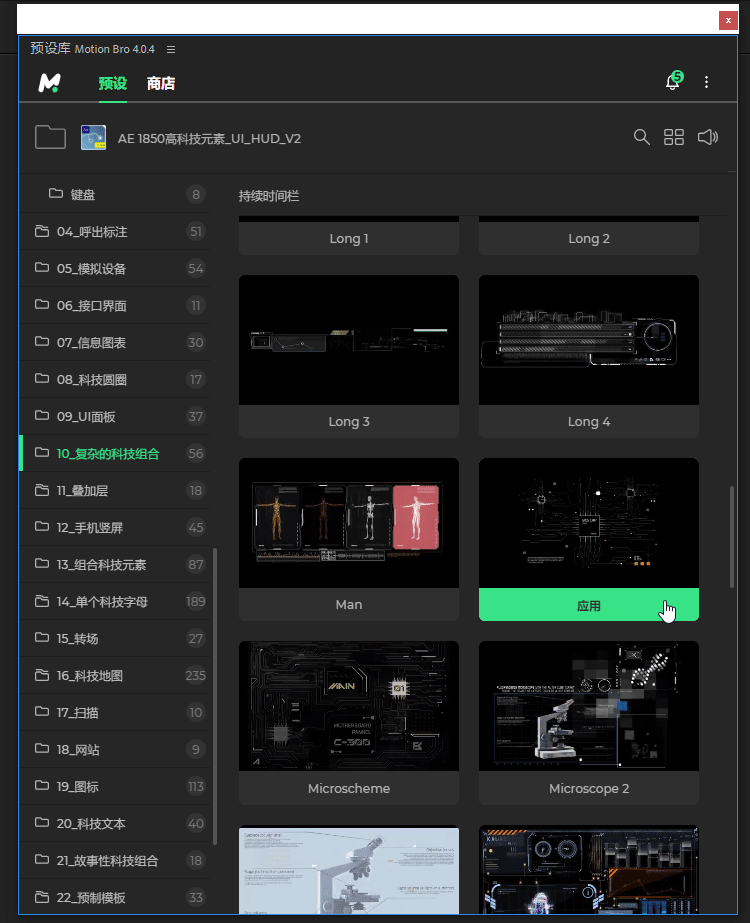Select the orange HUD dashboard preset thumbnail
750x923 pixels.
coord(589,870)
